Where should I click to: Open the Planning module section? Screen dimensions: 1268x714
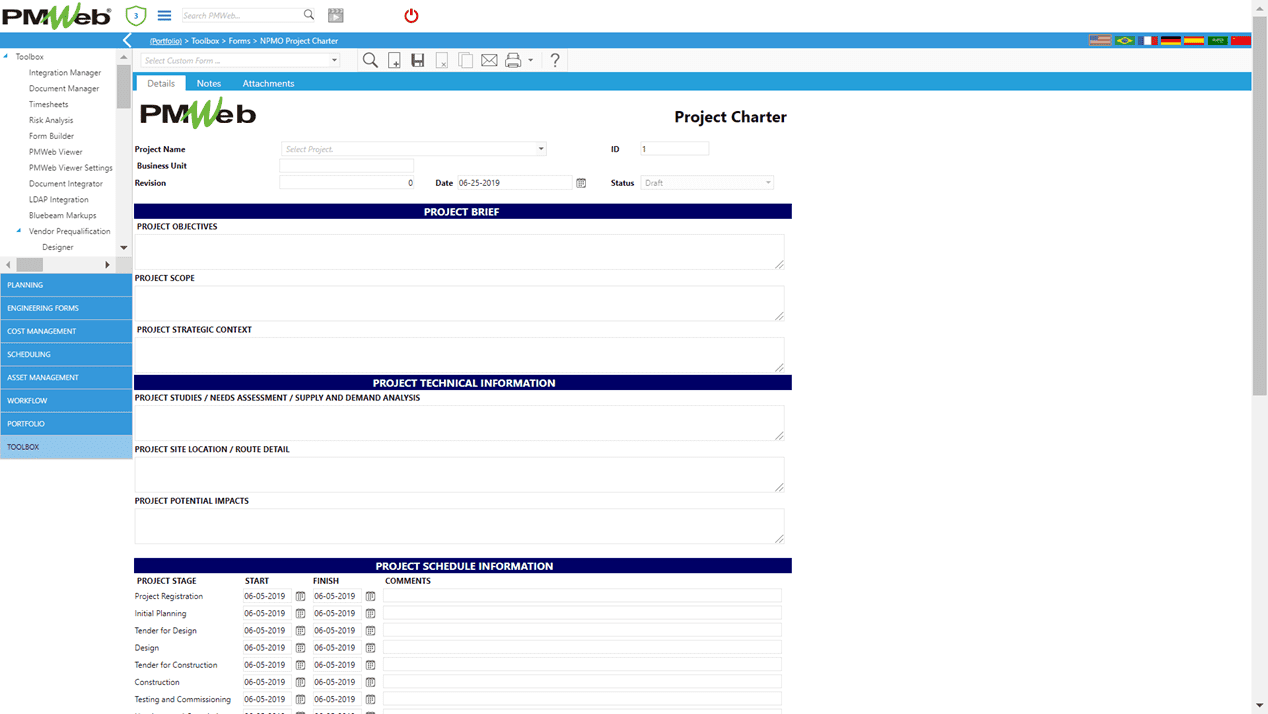(66, 285)
